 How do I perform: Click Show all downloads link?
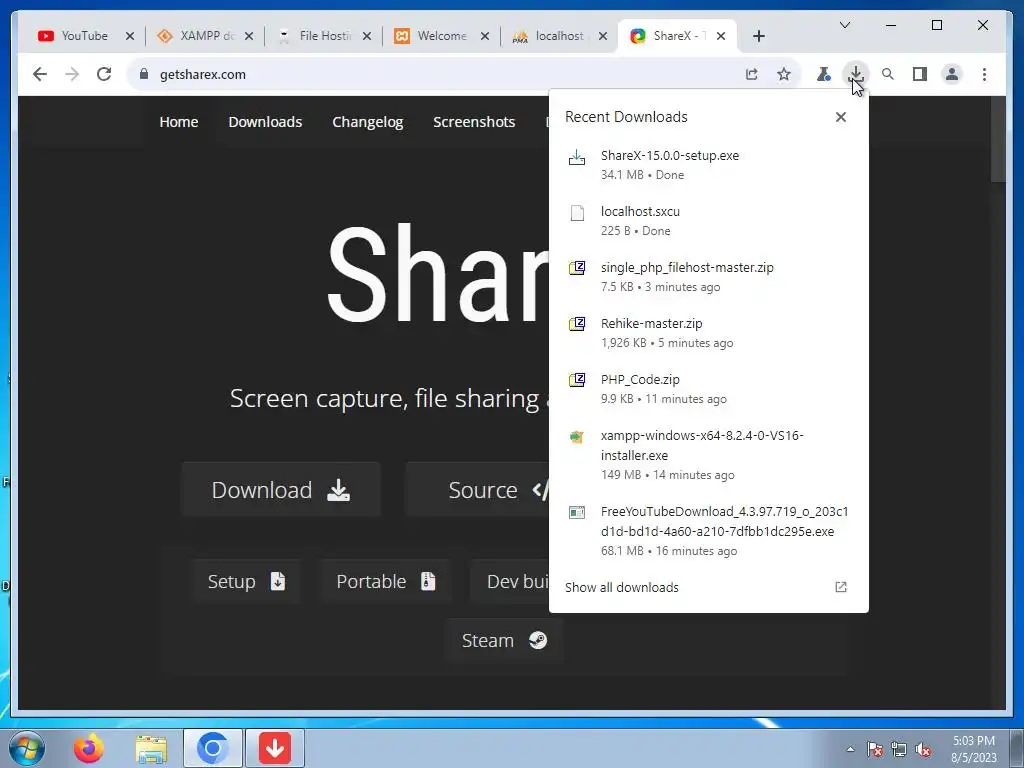pyautogui.click(x=622, y=587)
